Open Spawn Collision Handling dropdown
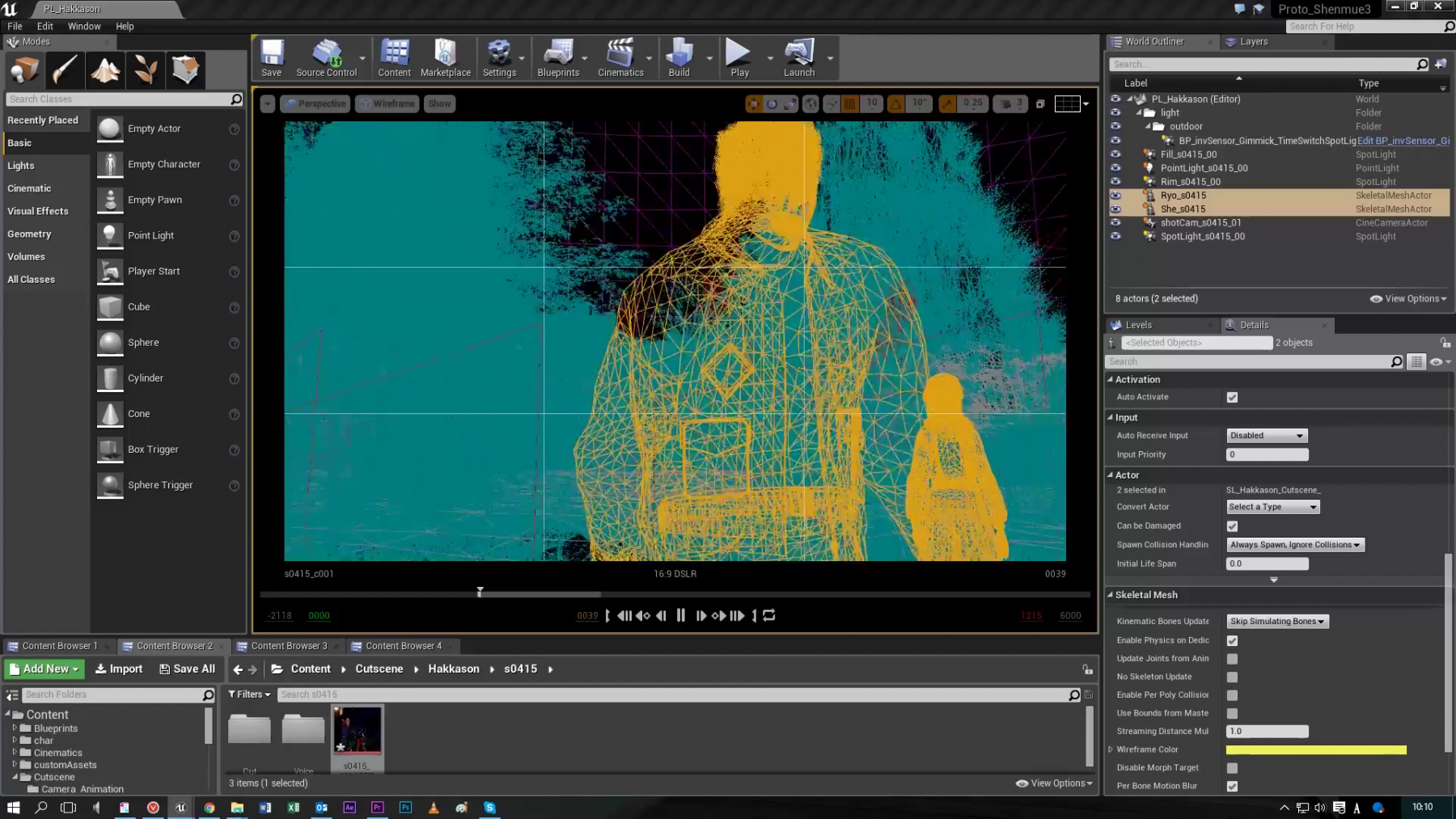This screenshot has width=1456, height=819. click(x=1295, y=545)
